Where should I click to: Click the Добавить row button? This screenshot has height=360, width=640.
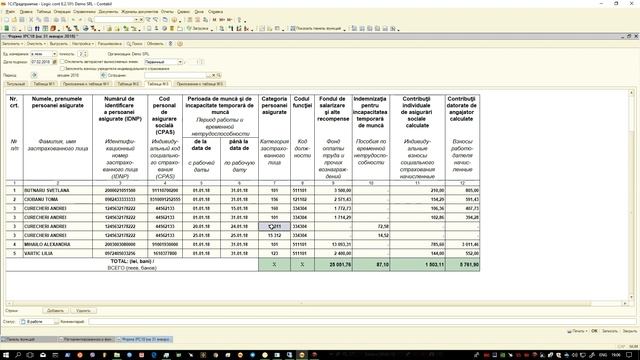pyautogui.click(x=56, y=311)
